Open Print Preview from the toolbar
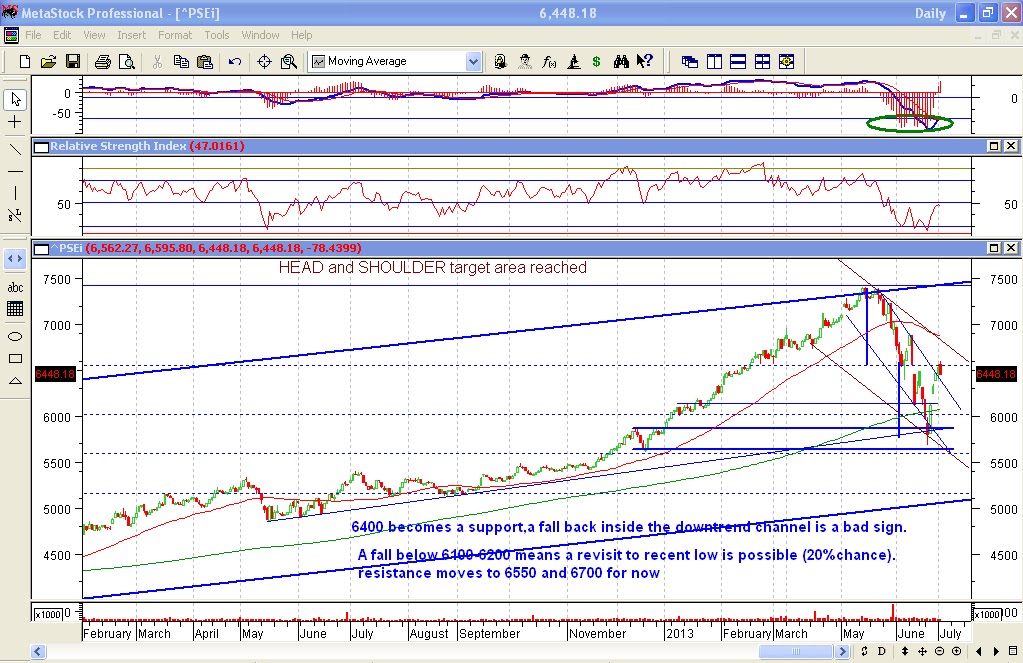The height and width of the screenshot is (663, 1023). [128, 60]
